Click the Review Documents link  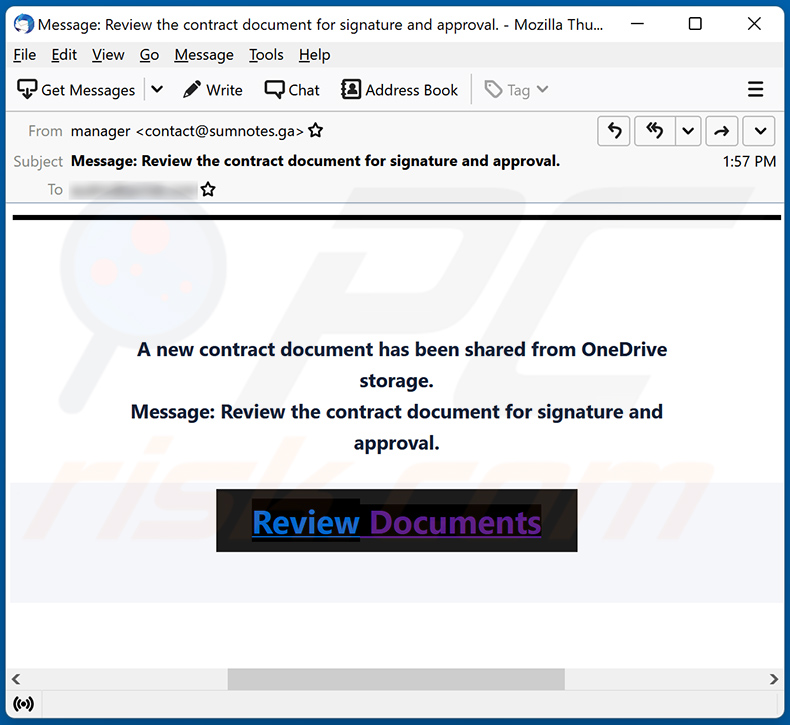[397, 522]
